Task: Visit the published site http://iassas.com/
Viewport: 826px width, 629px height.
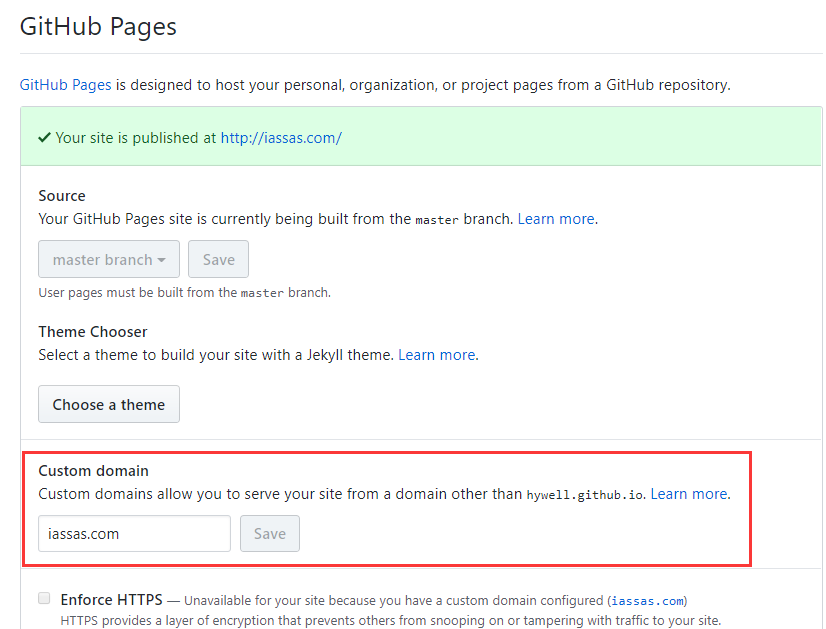Action: (280, 137)
